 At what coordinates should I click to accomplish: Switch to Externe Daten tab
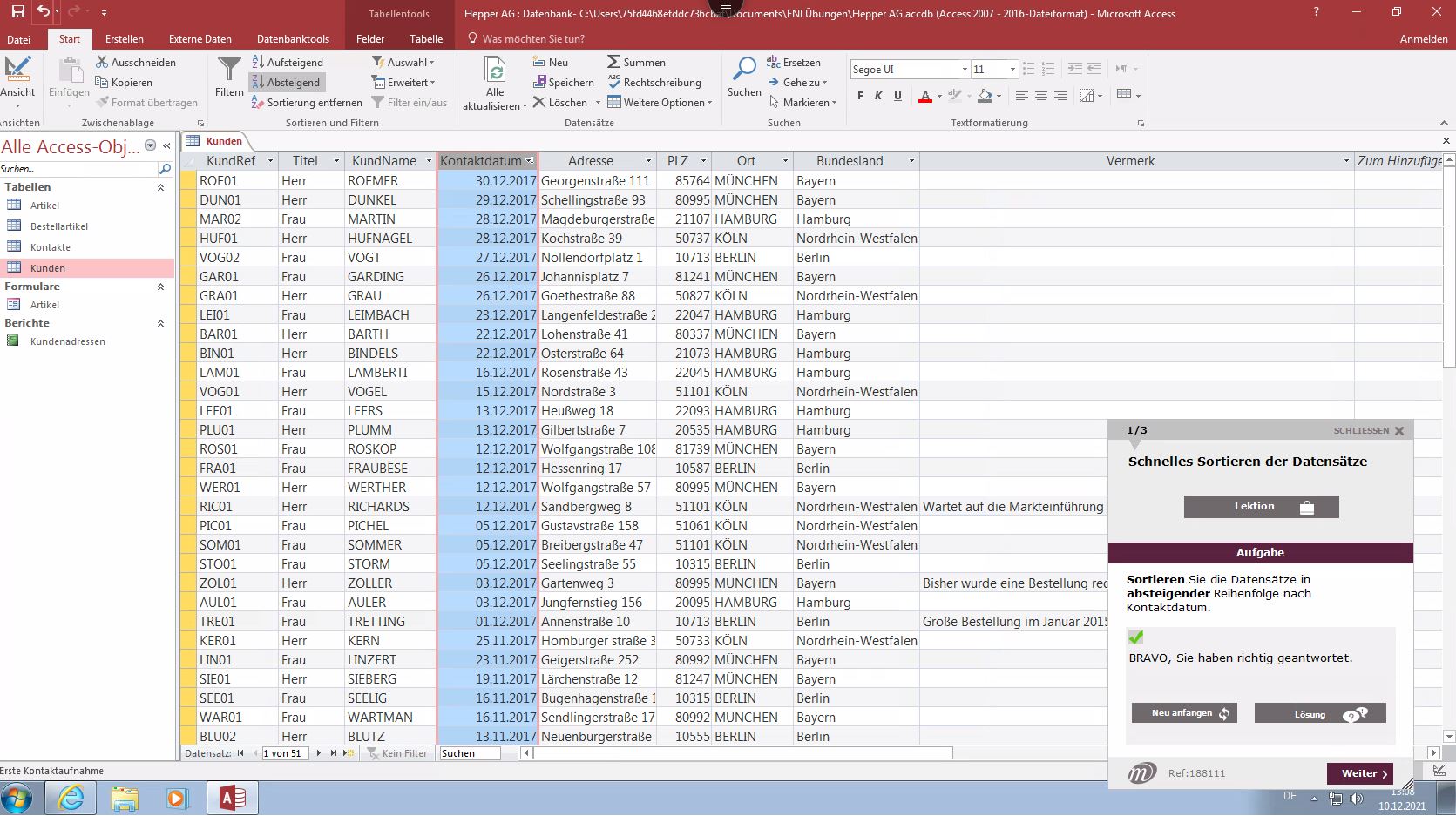click(x=200, y=39)
